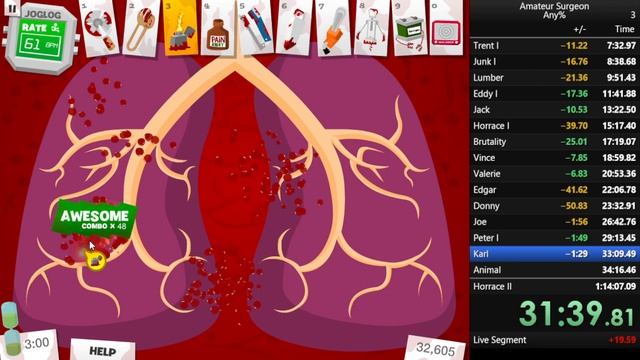Click the 32,605 score note

436,348
